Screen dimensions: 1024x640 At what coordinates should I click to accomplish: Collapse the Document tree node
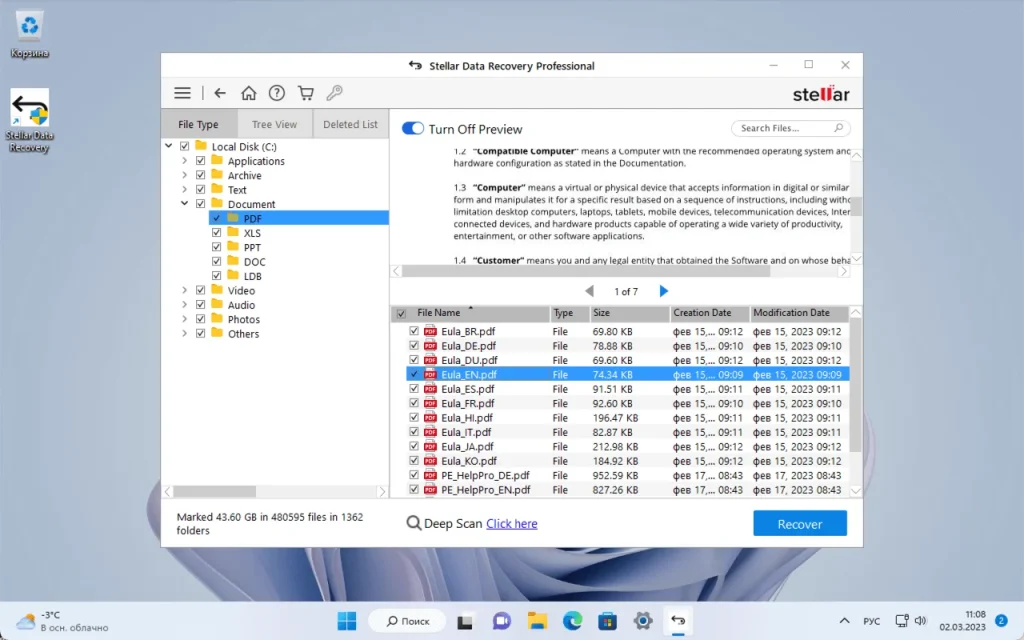pyautogui.click(x=184, y=204)
